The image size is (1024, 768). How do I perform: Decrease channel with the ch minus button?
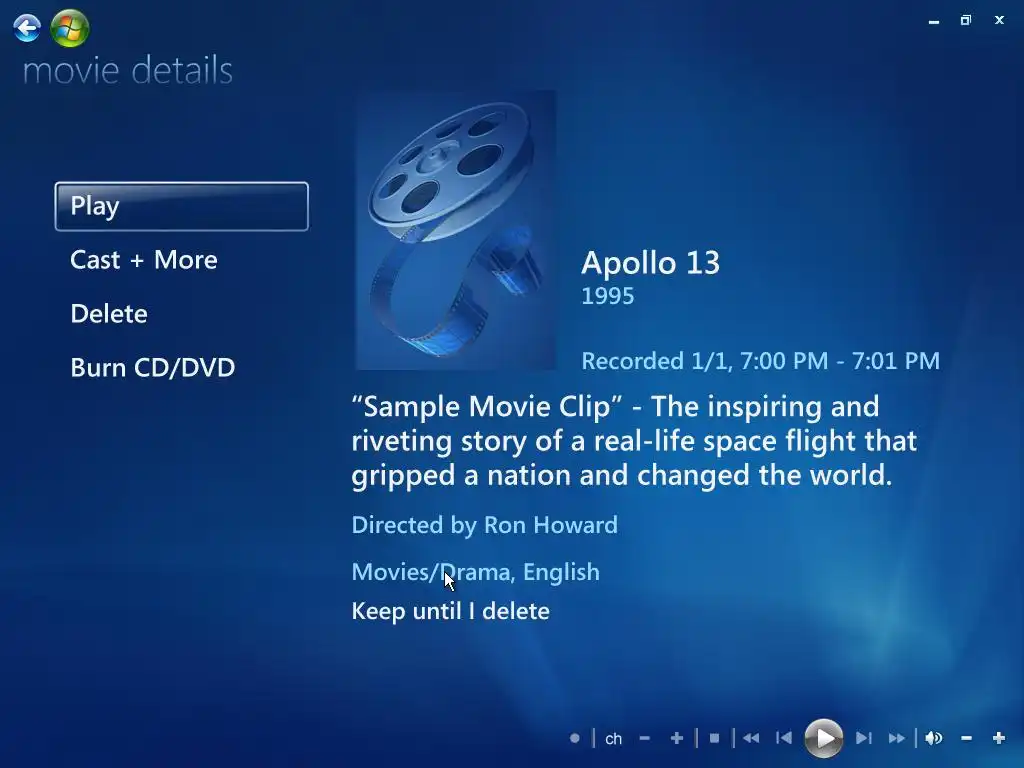pos(645,739)
